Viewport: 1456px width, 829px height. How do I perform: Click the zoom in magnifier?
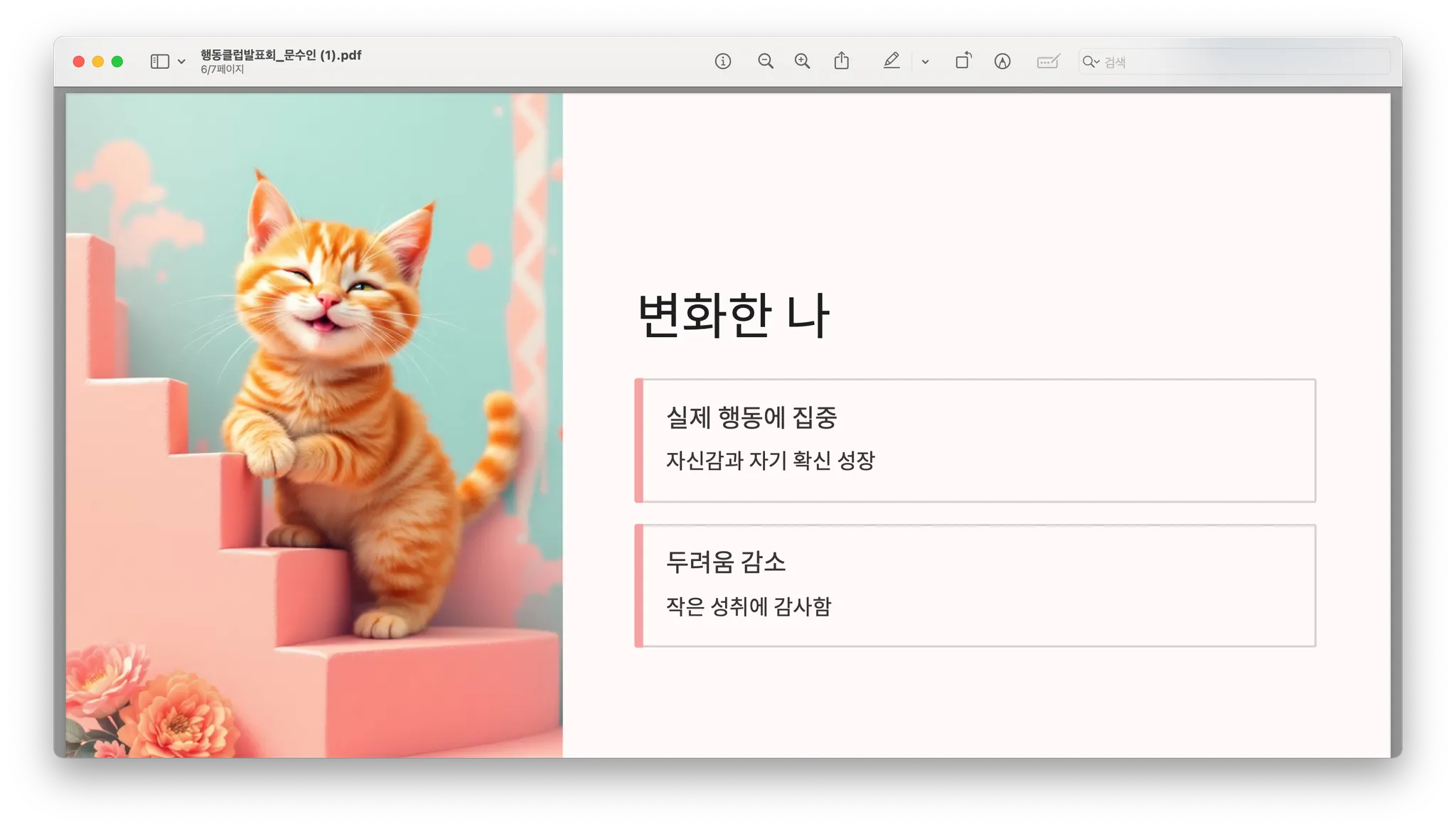[x=803, y=61]
